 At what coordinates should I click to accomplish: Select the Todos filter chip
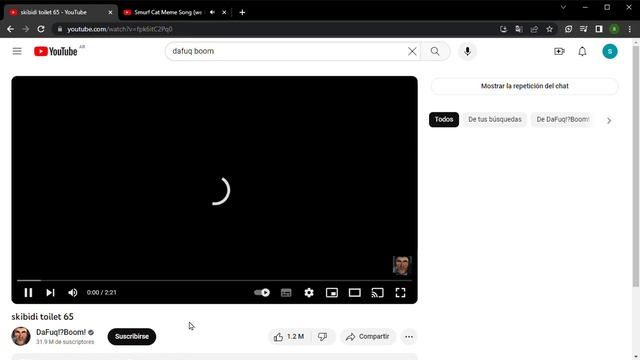pos(444,120)
